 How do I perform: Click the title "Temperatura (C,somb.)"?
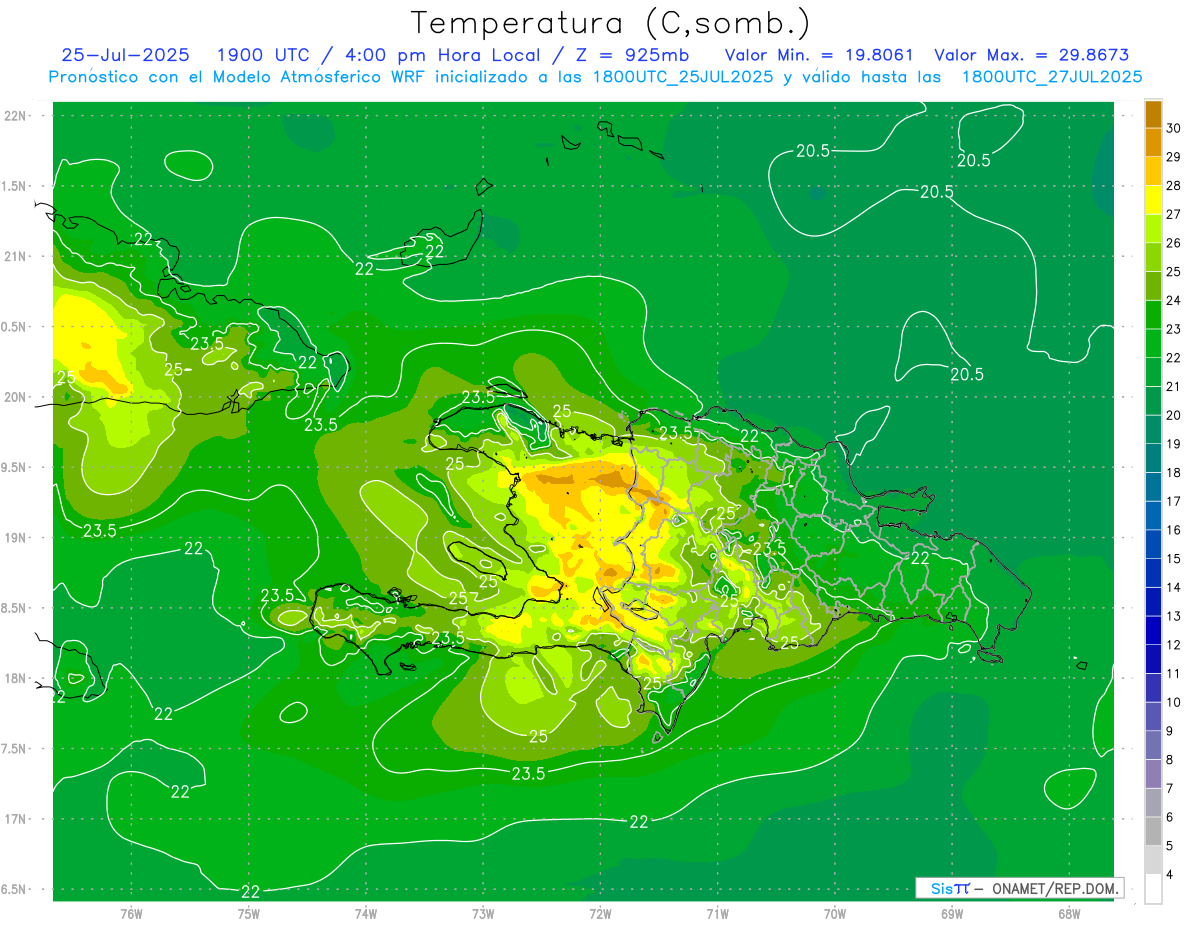[611, 23]
